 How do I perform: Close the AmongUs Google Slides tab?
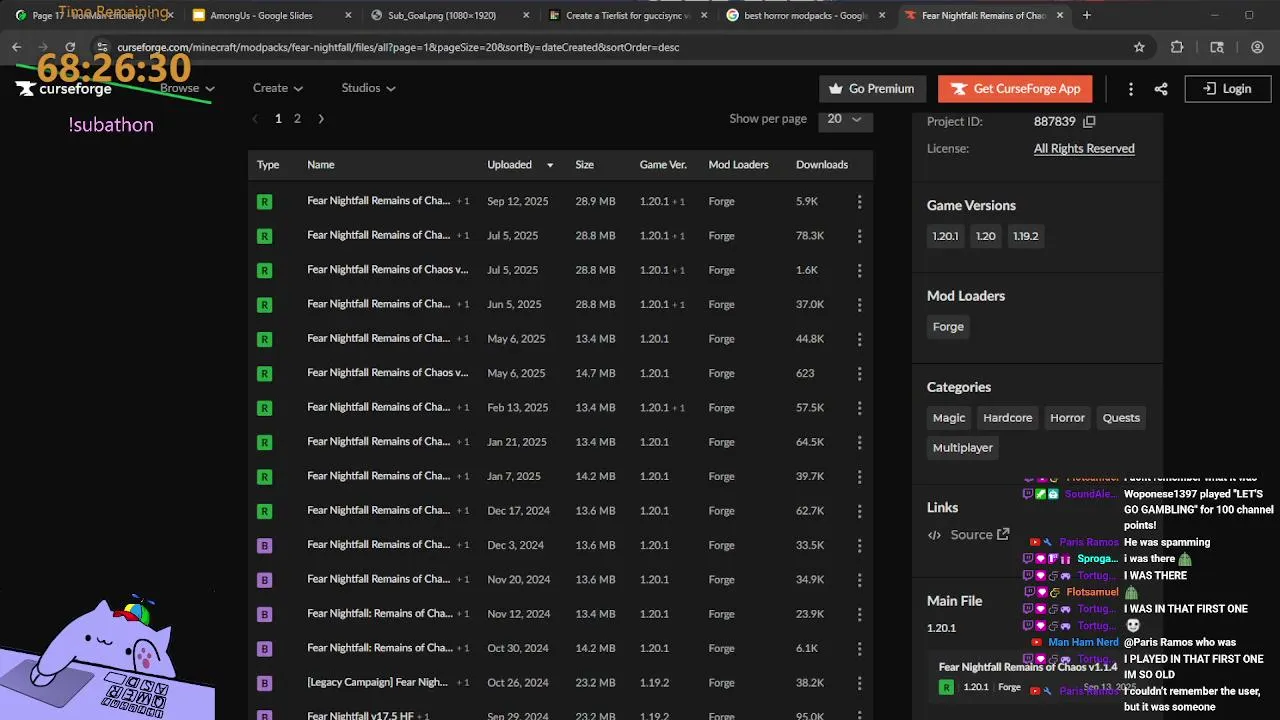point(348,15)
